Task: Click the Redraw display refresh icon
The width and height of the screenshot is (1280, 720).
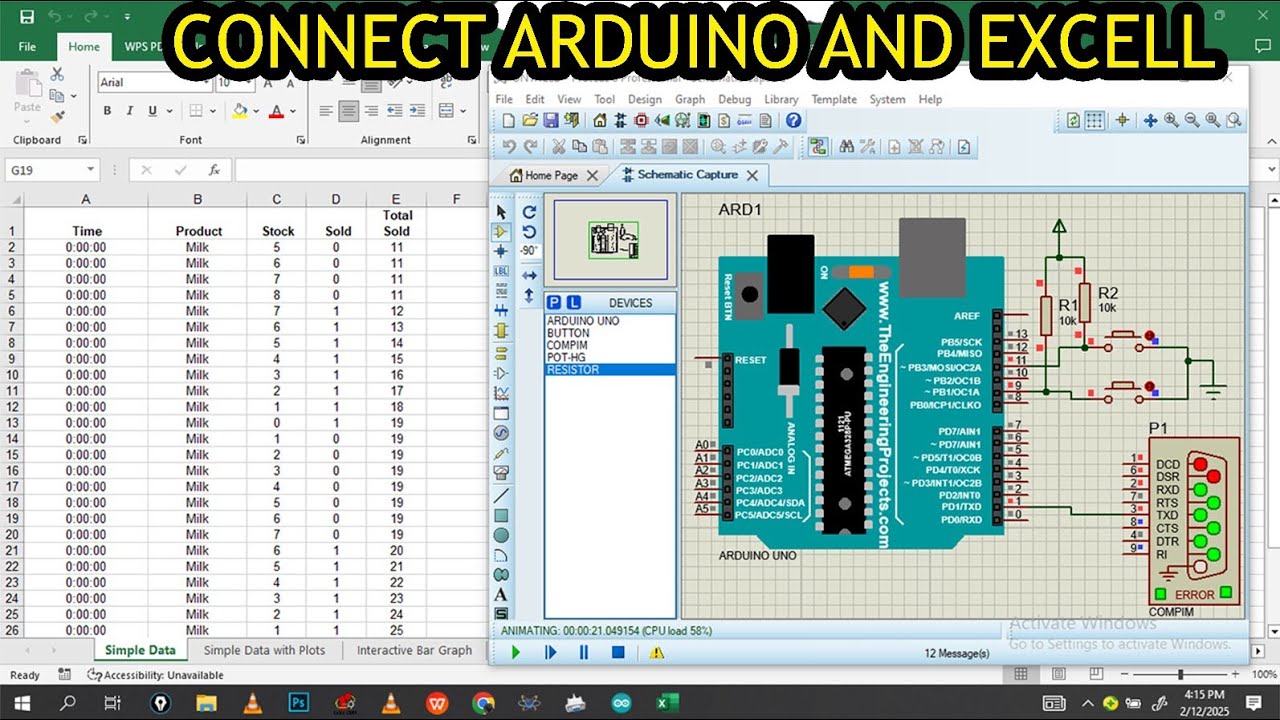Action: (1073, 120)
